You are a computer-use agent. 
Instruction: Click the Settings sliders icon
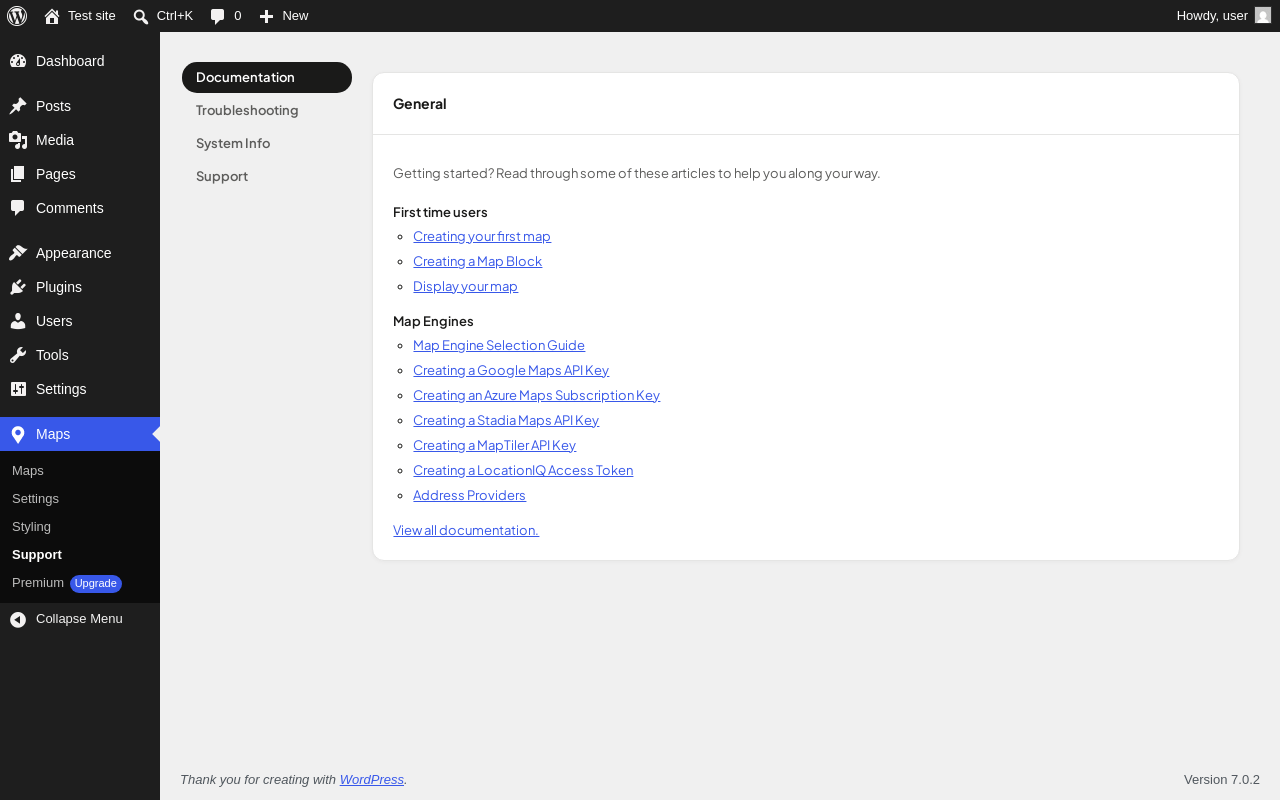click(x=18, y=389)
